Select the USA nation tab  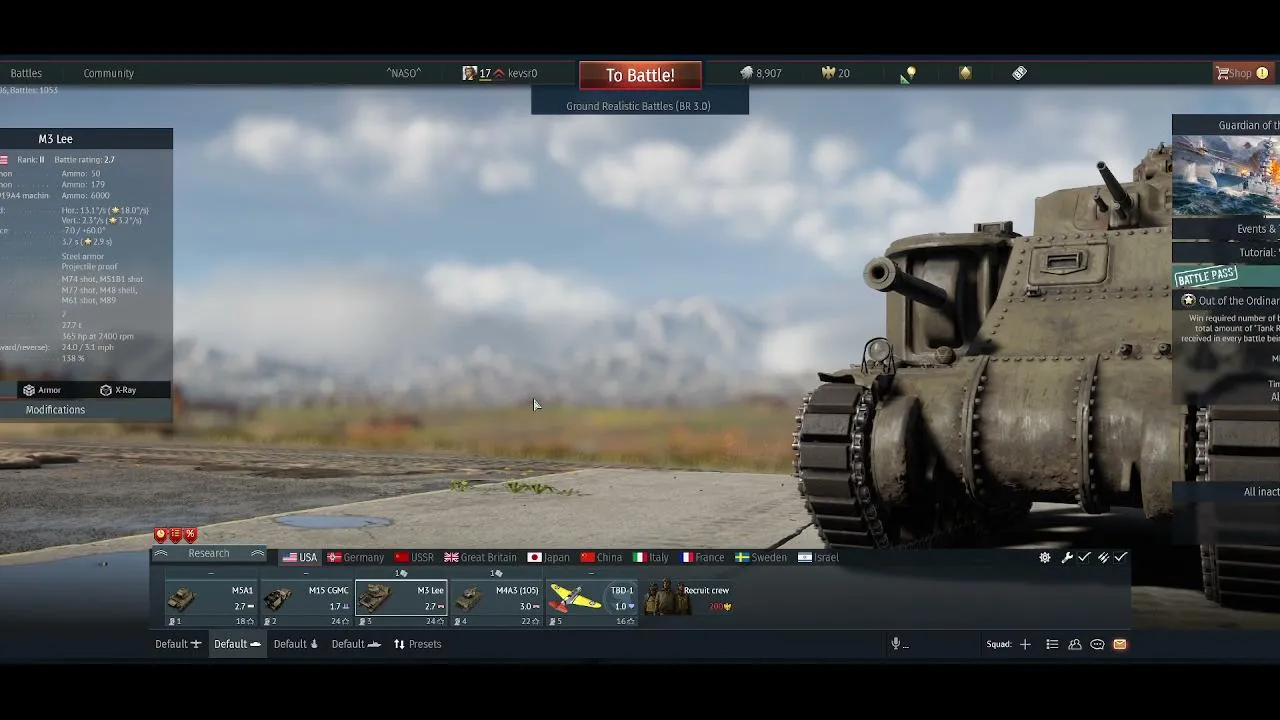(300, 558)
